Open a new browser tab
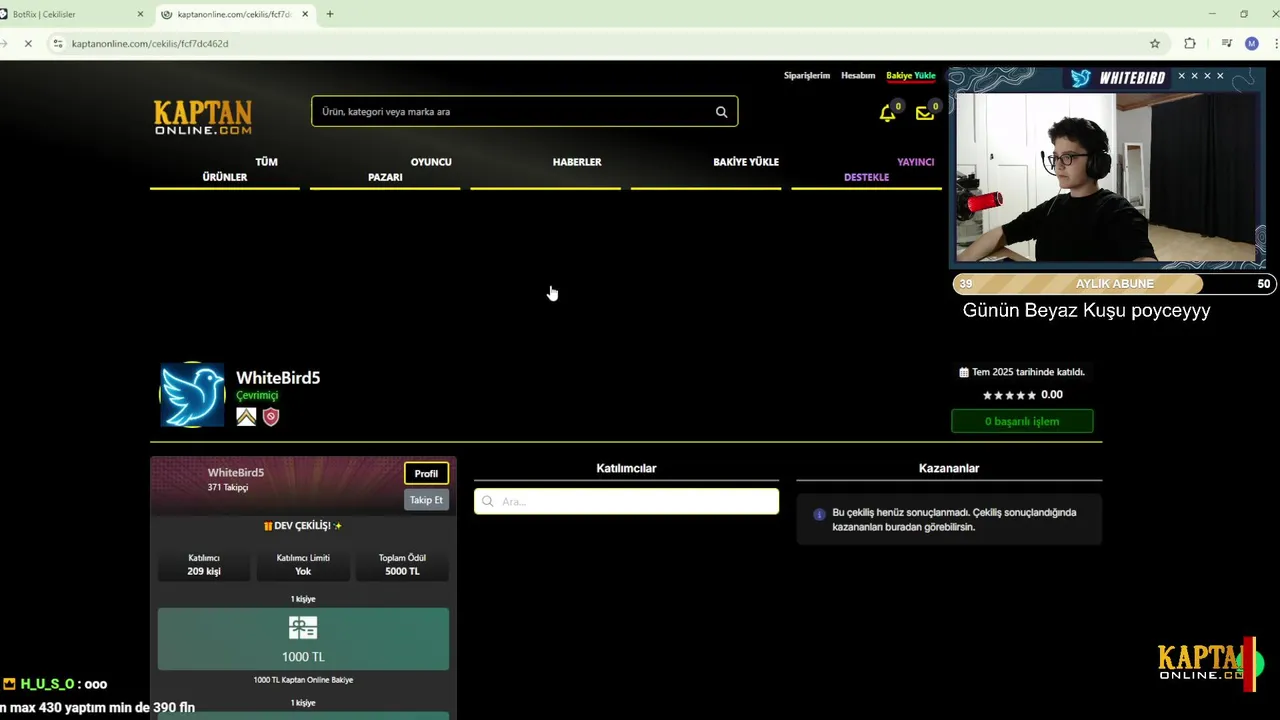1280x720 pixels. tap(330, 14)
